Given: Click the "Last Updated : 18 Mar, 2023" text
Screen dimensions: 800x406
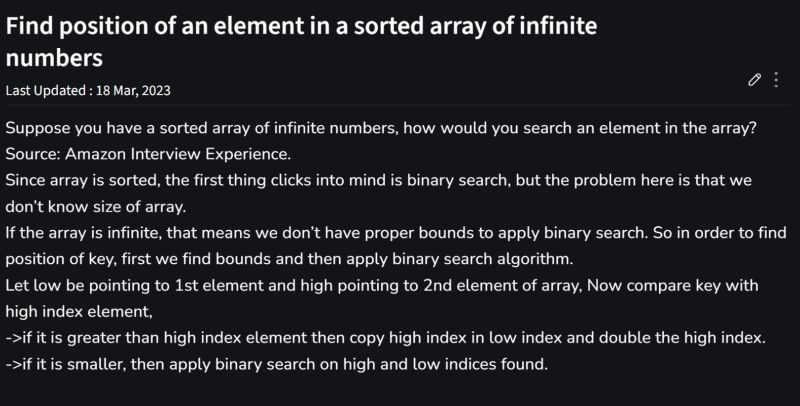Looking at the screenshot, I should pyautogui.click(x=88, y=91).
